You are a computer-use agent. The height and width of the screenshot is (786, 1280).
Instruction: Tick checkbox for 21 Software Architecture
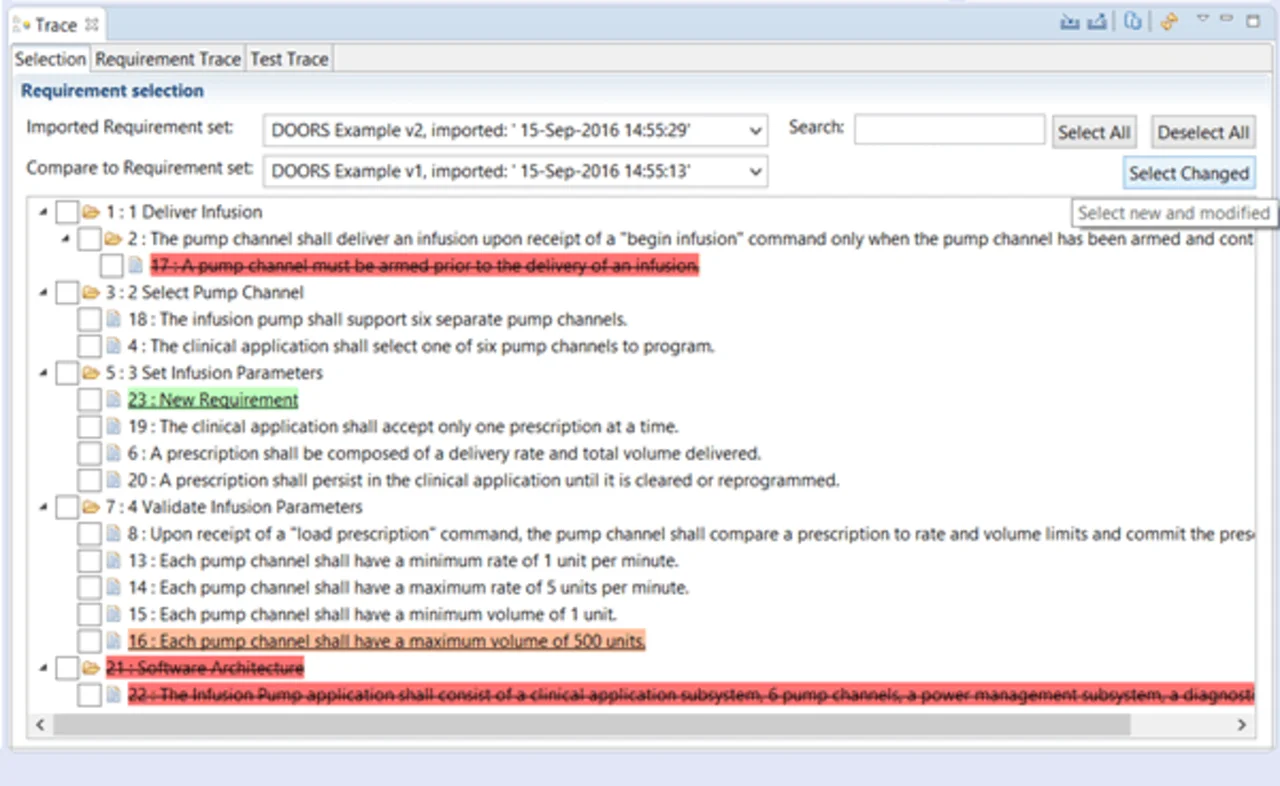(x=66, y=668)
